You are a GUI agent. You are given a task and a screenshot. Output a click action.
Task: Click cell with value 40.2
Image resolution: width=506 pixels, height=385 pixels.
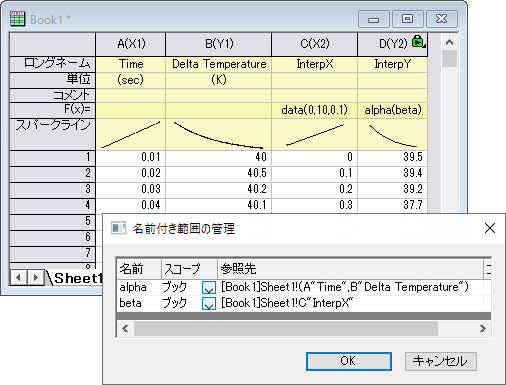(219, 189)
